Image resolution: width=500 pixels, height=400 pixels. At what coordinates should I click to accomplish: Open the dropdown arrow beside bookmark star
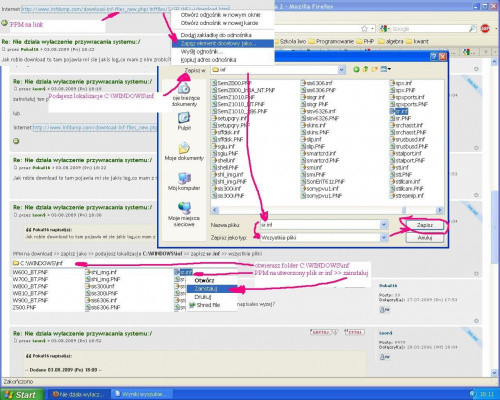(x=372, y=29)
